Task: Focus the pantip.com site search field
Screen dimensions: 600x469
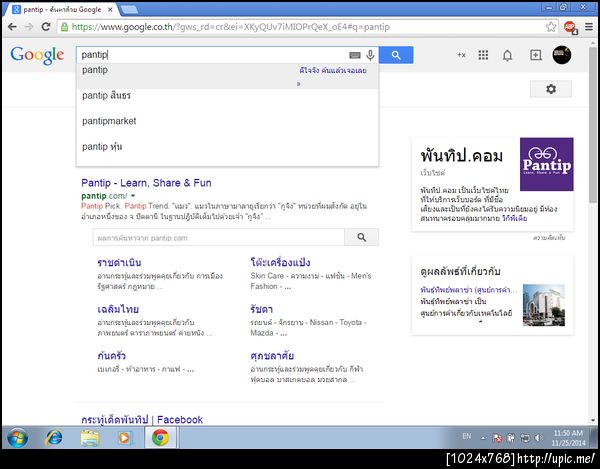Action: [x=218, y=238]
